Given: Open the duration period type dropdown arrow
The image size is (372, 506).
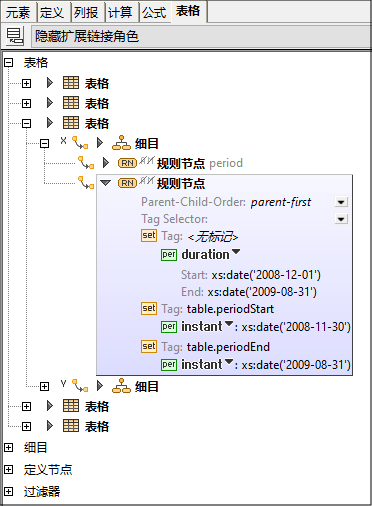Looking at the screenshot, I should (236, 252).
